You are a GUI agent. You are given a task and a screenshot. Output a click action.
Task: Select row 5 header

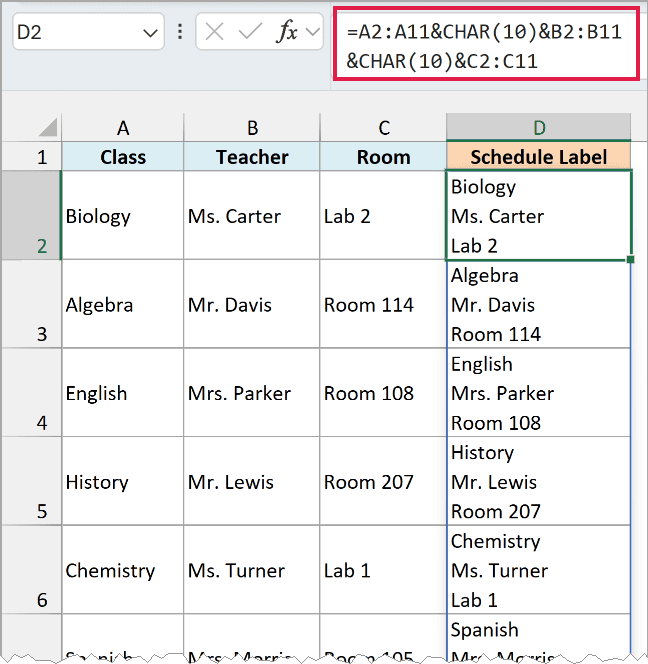[x=31, y=481]
